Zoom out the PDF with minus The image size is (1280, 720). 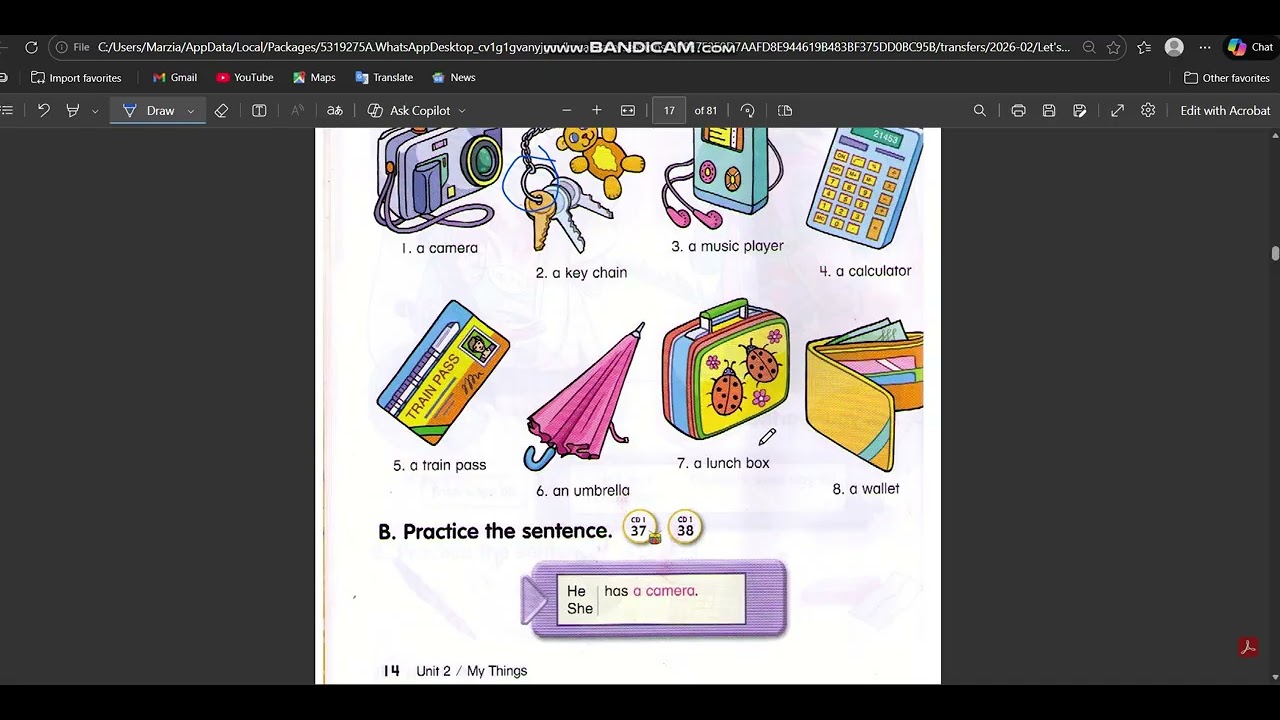[566, 110]
